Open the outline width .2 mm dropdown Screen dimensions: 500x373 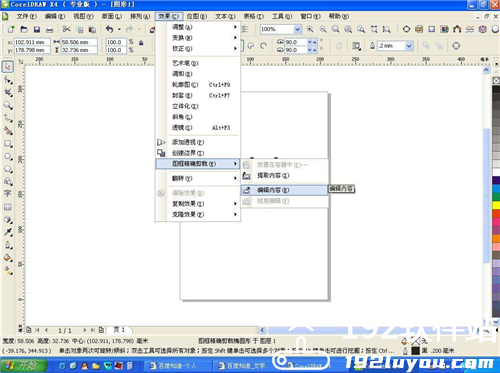409,46
